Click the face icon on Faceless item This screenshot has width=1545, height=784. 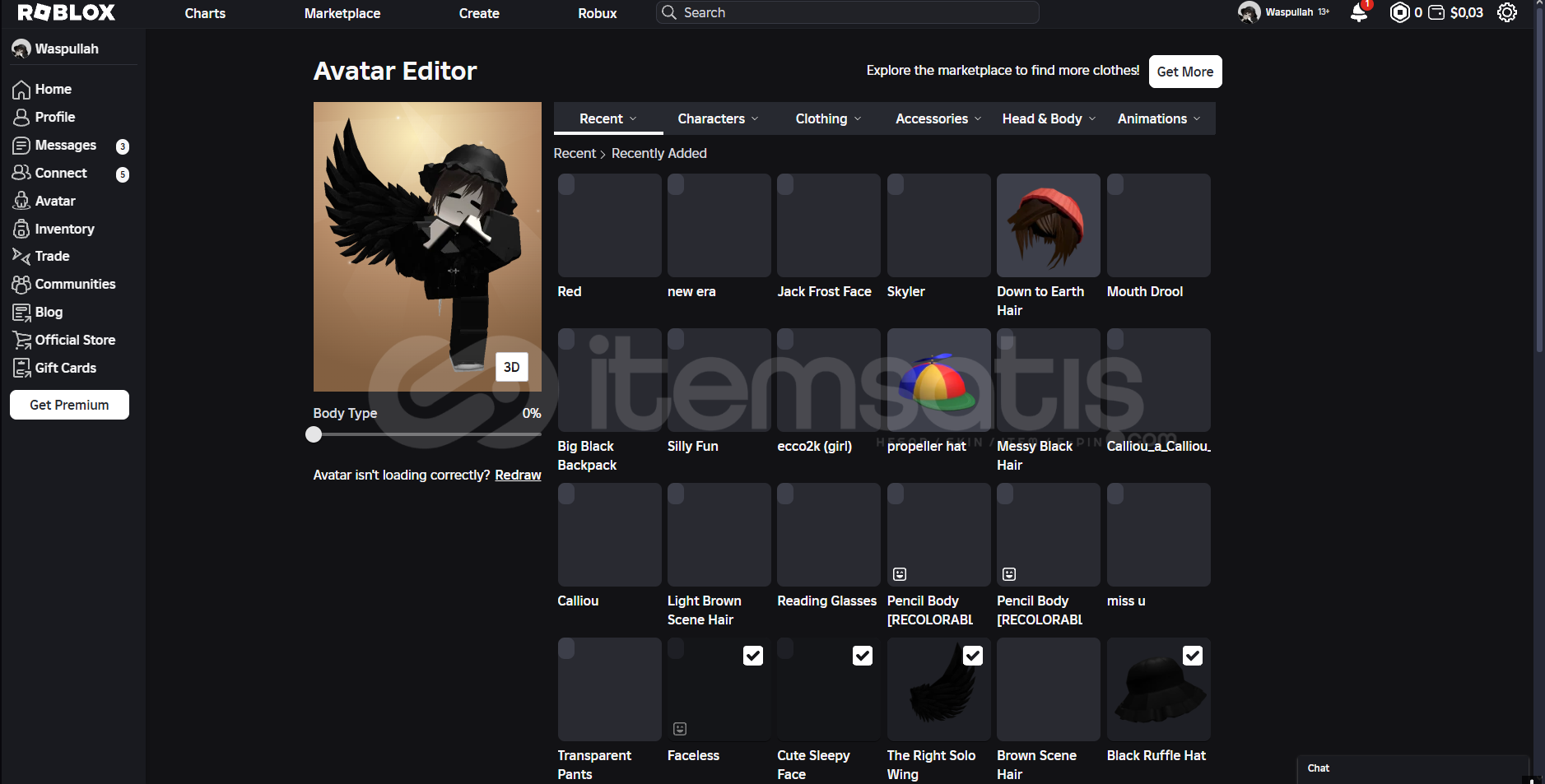click(x=680, y=729)
